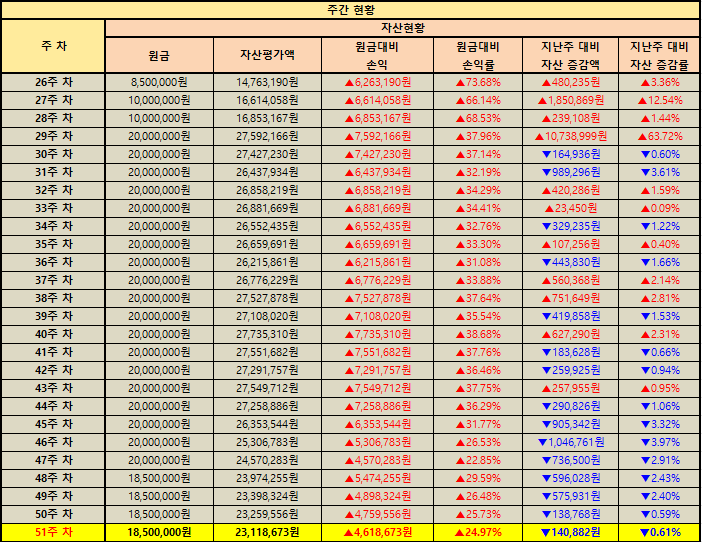Viewport: 702px width, 542px height.
Task: Select the 23,118,673원 cell in yellow row
Action: click(267, 532)
